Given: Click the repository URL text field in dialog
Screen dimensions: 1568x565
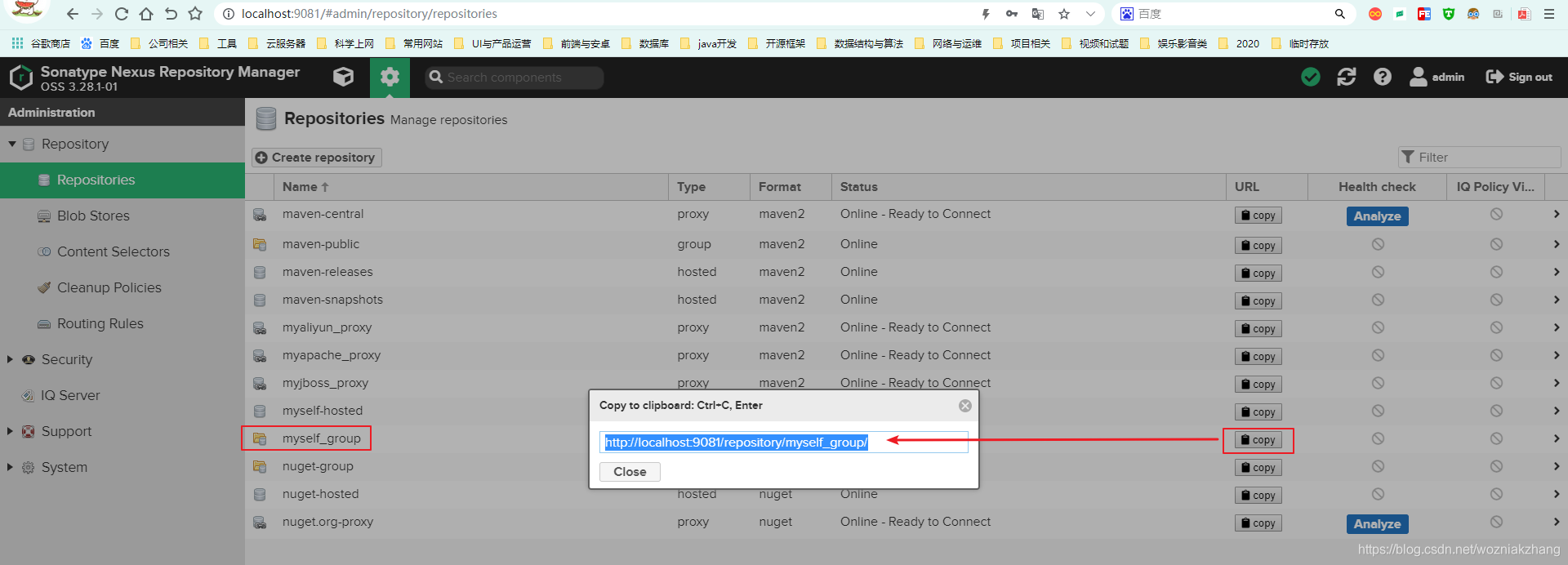Looking at the screenshot, I should click(x=783, y=442).
